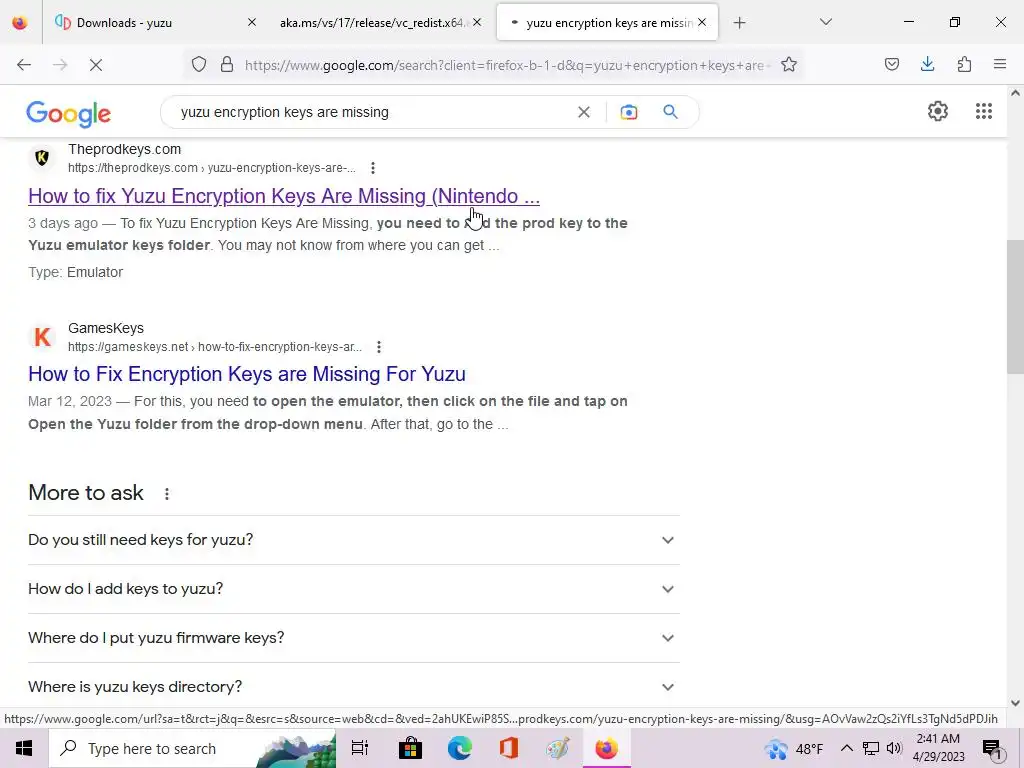
Task: Clear the Google search box text
Action: [584, 112]
